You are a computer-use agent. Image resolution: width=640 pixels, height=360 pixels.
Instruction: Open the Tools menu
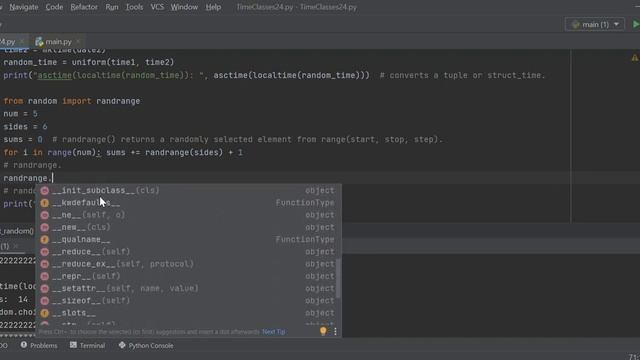pos(134,7)
